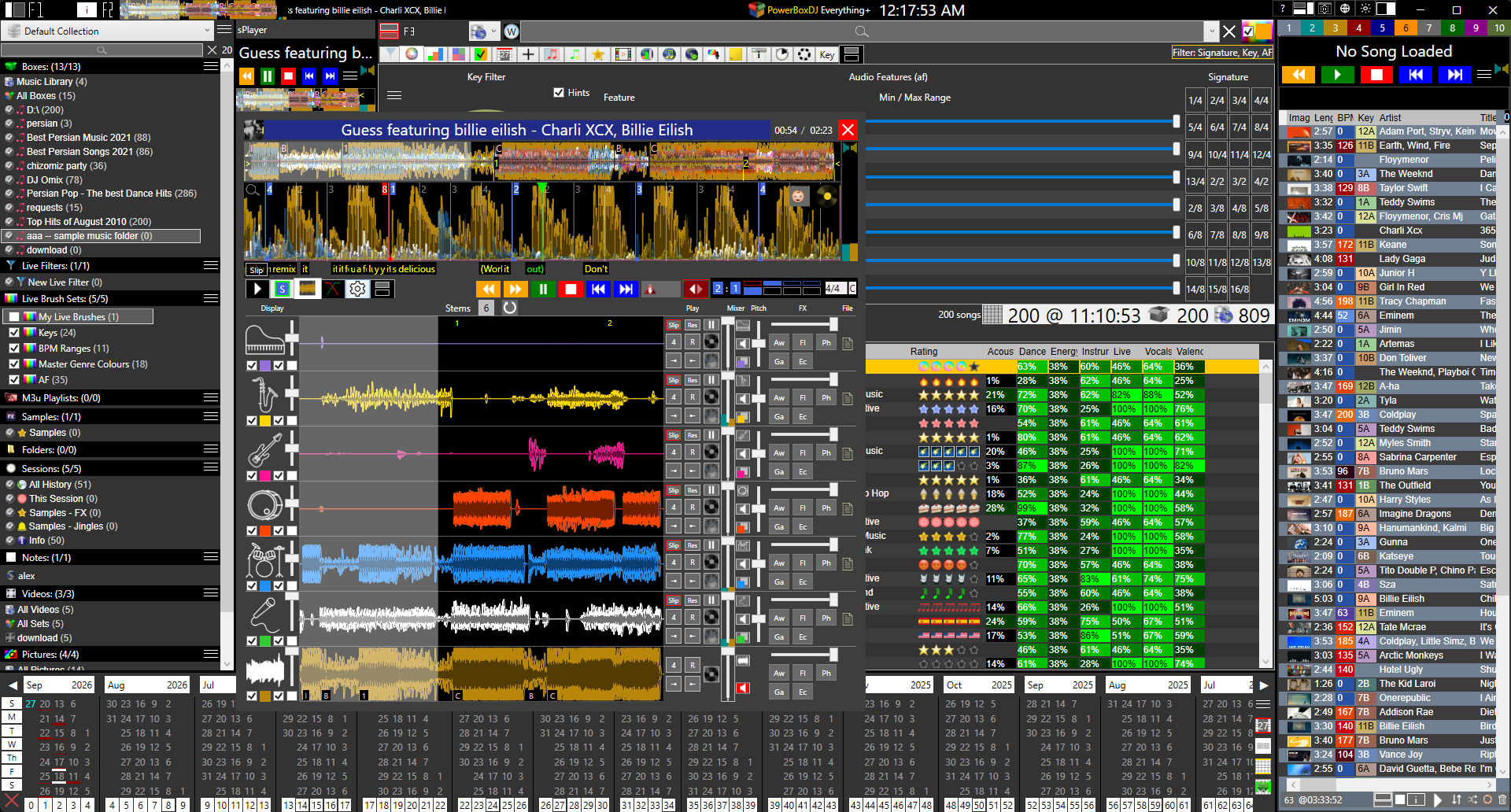The width and height of the screenshot is (1511, 812).
Task: Uncheck the Keys (24) brush set
Action: 14,332
